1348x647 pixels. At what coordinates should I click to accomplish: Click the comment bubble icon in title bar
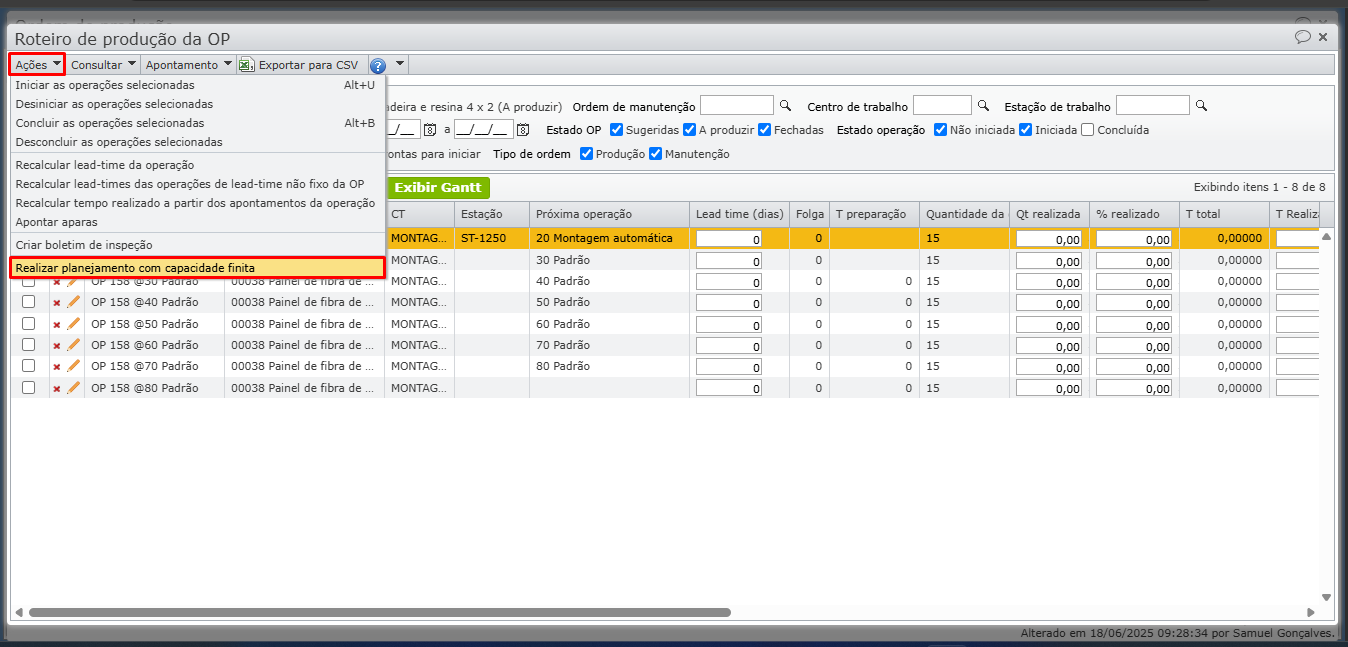1302,37
